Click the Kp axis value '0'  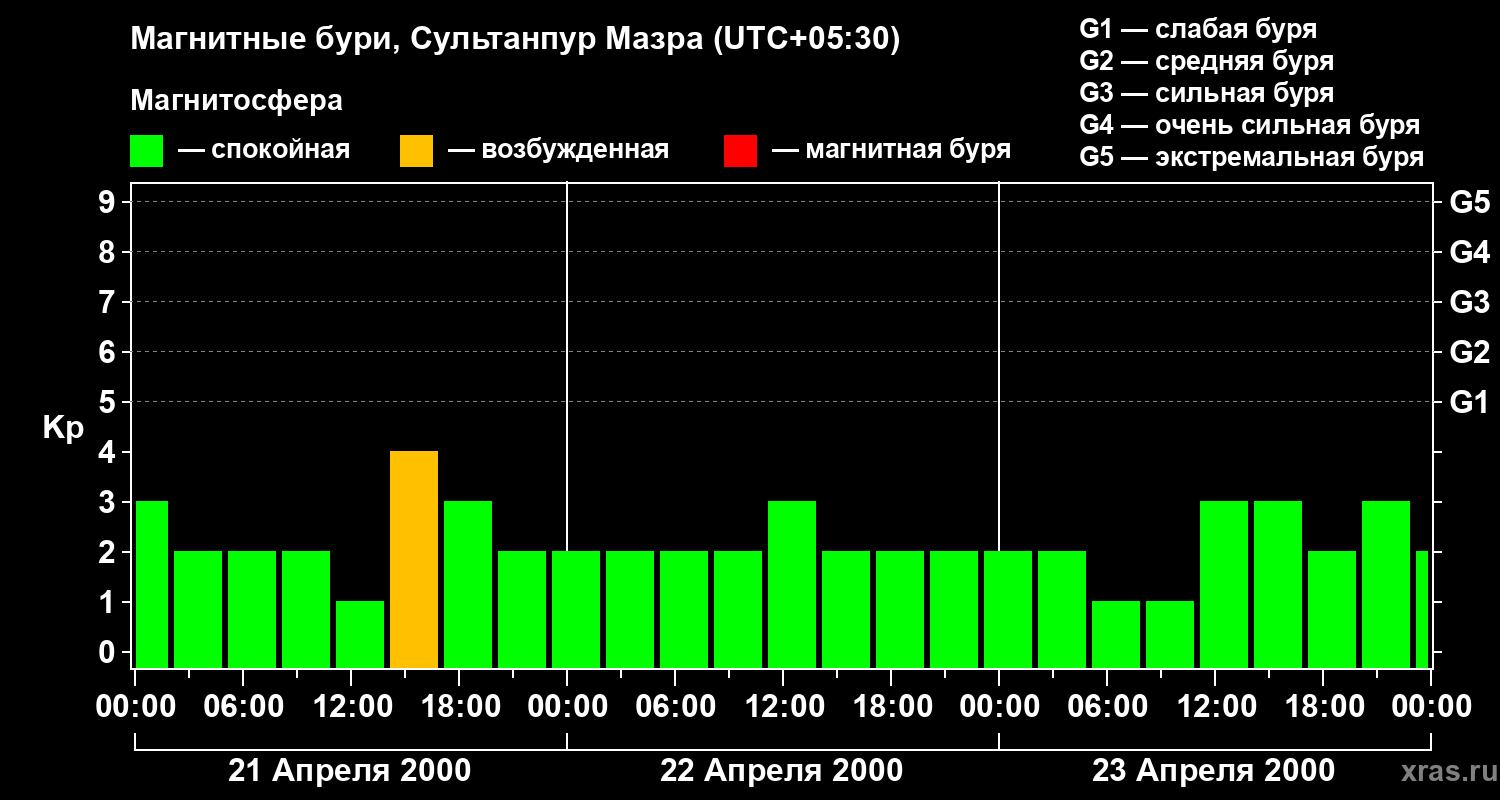(x=109, y=652)
